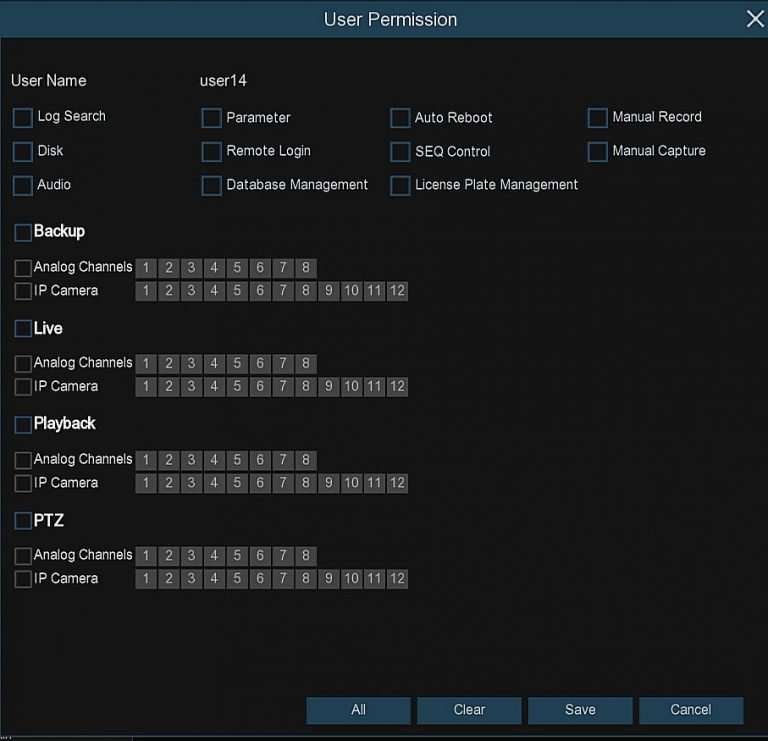Select Playback IP camera channel 6
Viewport: 768px width, 741px height.
pyautogui.click(x=260, y=483)
